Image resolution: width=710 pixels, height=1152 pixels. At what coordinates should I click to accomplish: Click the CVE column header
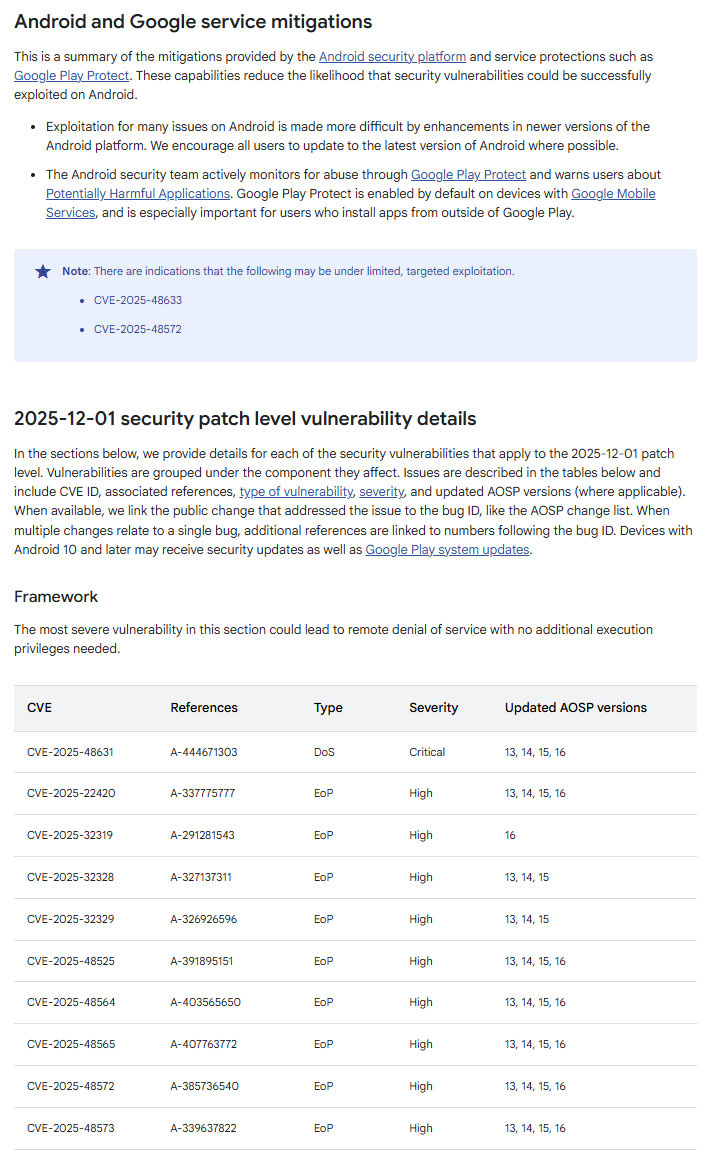pyautogui.click(x=39, y=708)
